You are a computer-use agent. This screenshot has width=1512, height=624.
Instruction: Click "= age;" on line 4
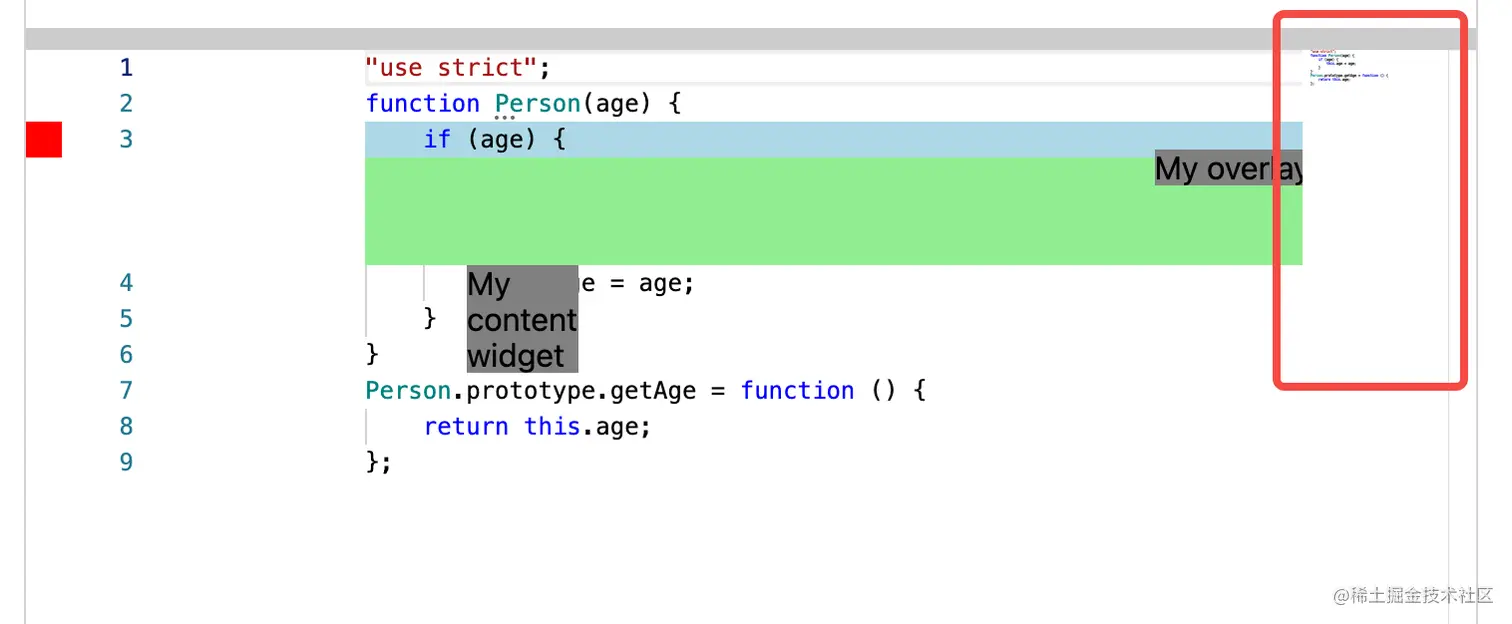[x=652, y=283]
